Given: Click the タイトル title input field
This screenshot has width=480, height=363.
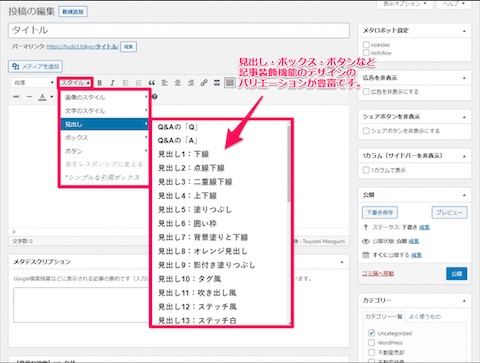Looking at the screenshot, I should click(x=179, y=30).
